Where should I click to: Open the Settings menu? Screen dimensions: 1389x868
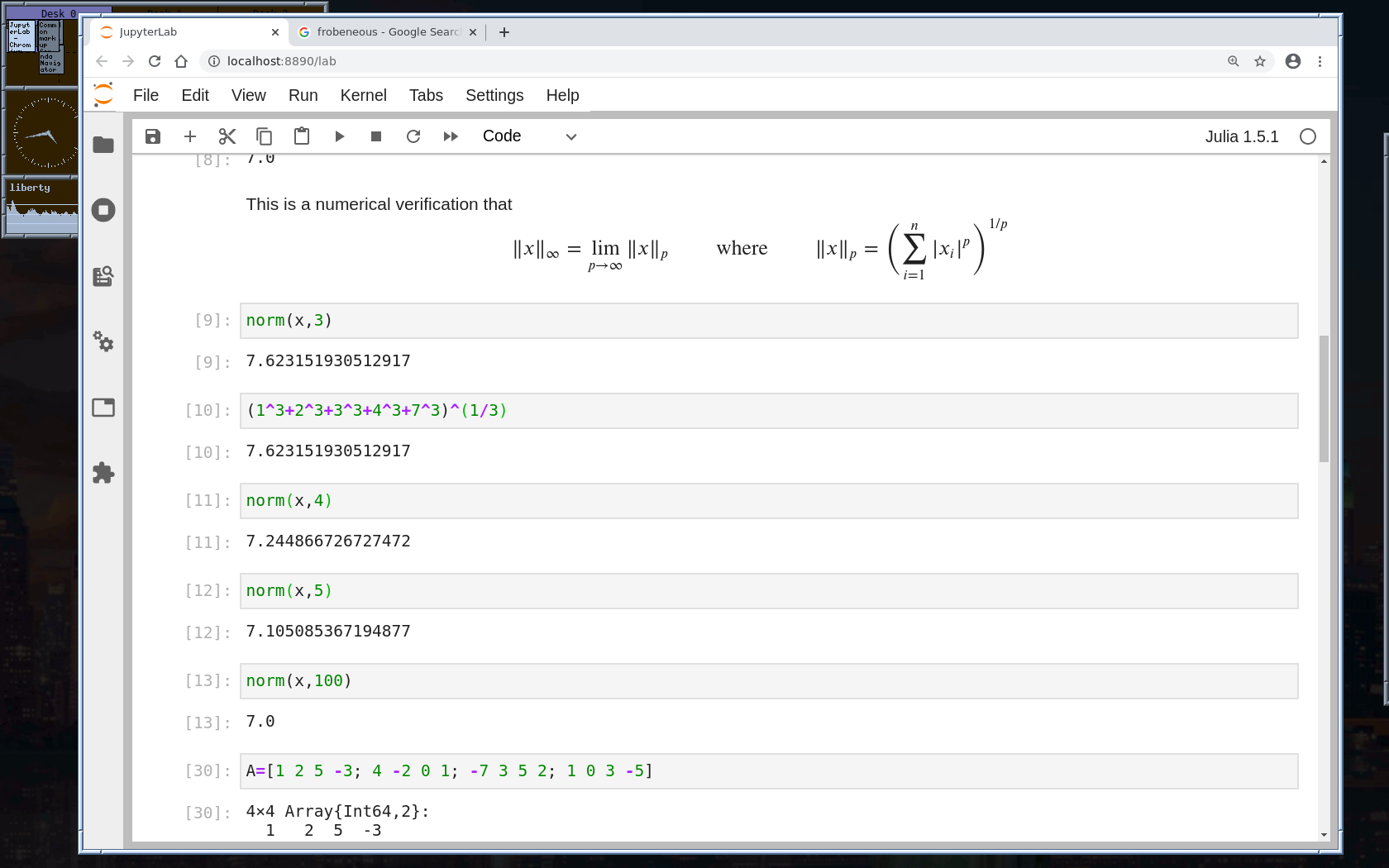(x=494, y=95)
